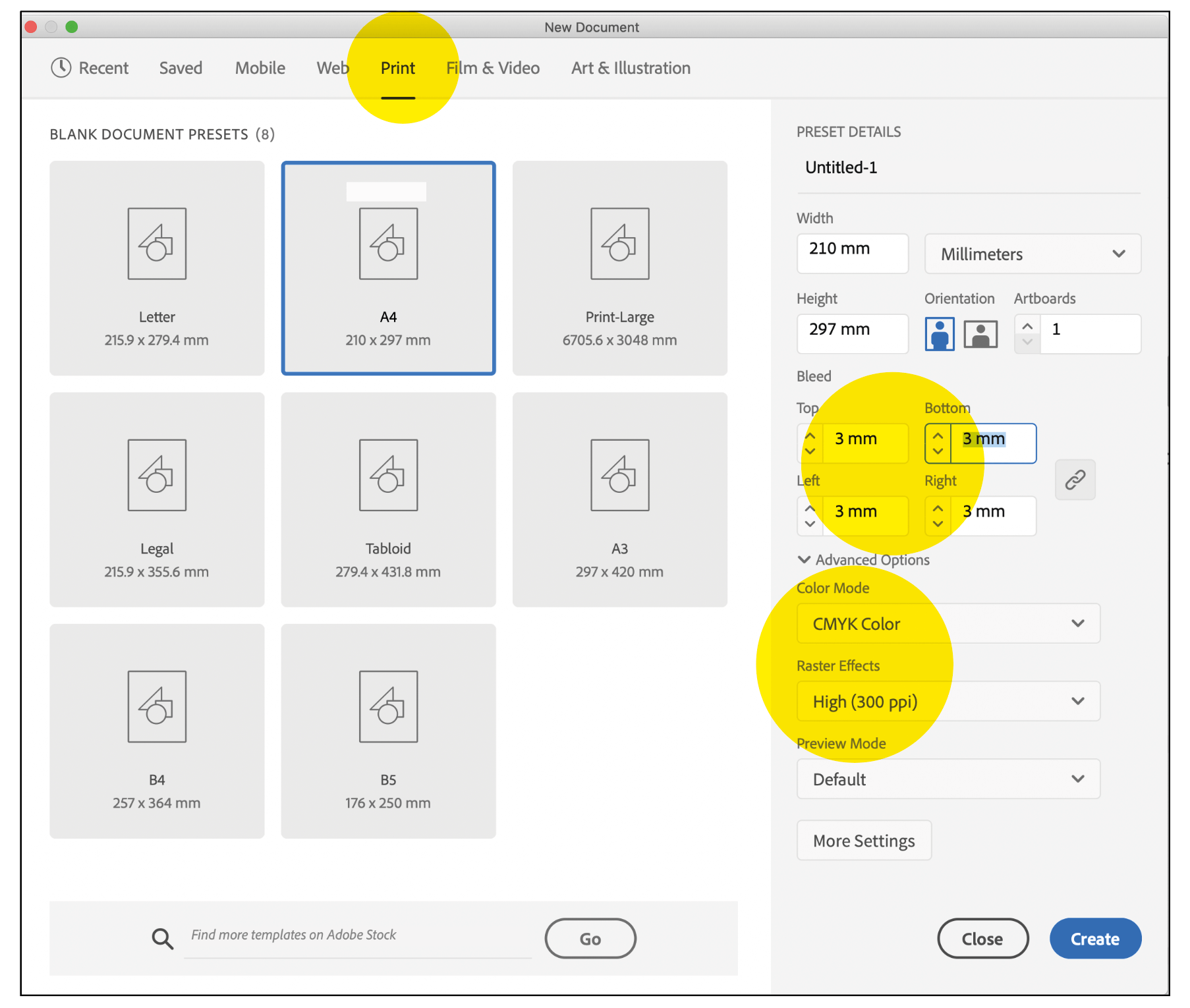The image size is (1190, 1008).
Task: Collapse the Advanced Options section
Action: click(804, 559)
